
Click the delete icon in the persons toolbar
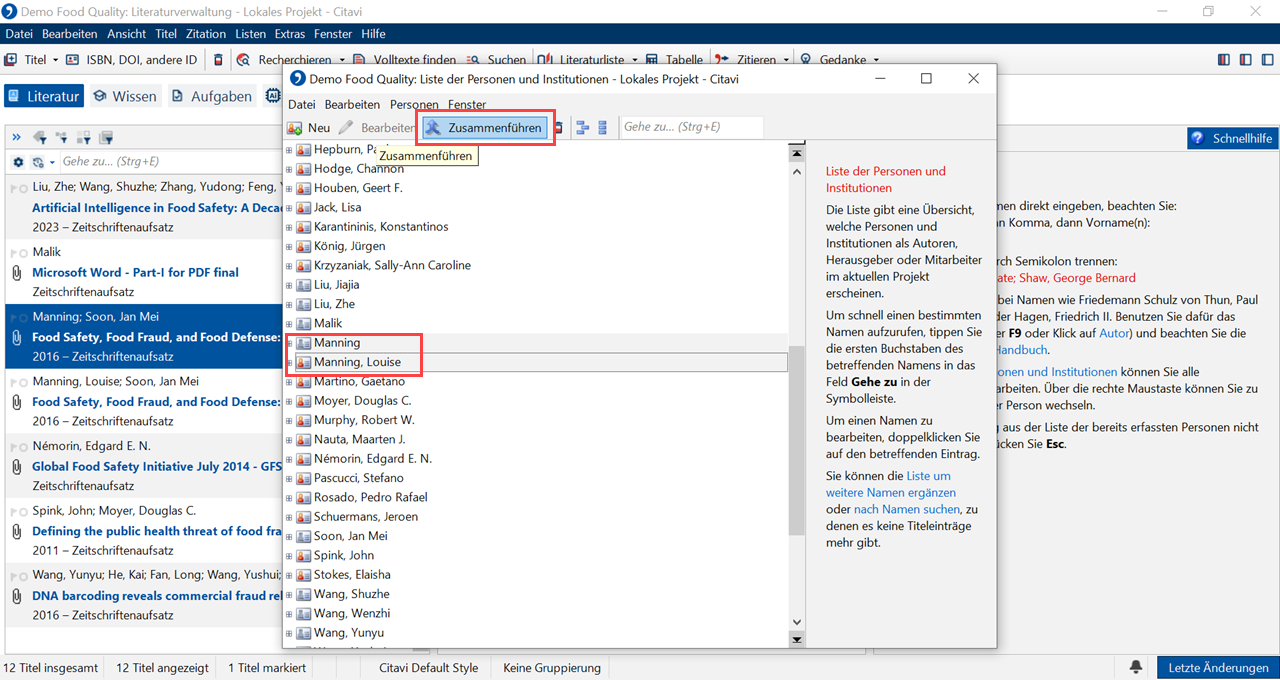pyautogui.click(x=558, y=128)
